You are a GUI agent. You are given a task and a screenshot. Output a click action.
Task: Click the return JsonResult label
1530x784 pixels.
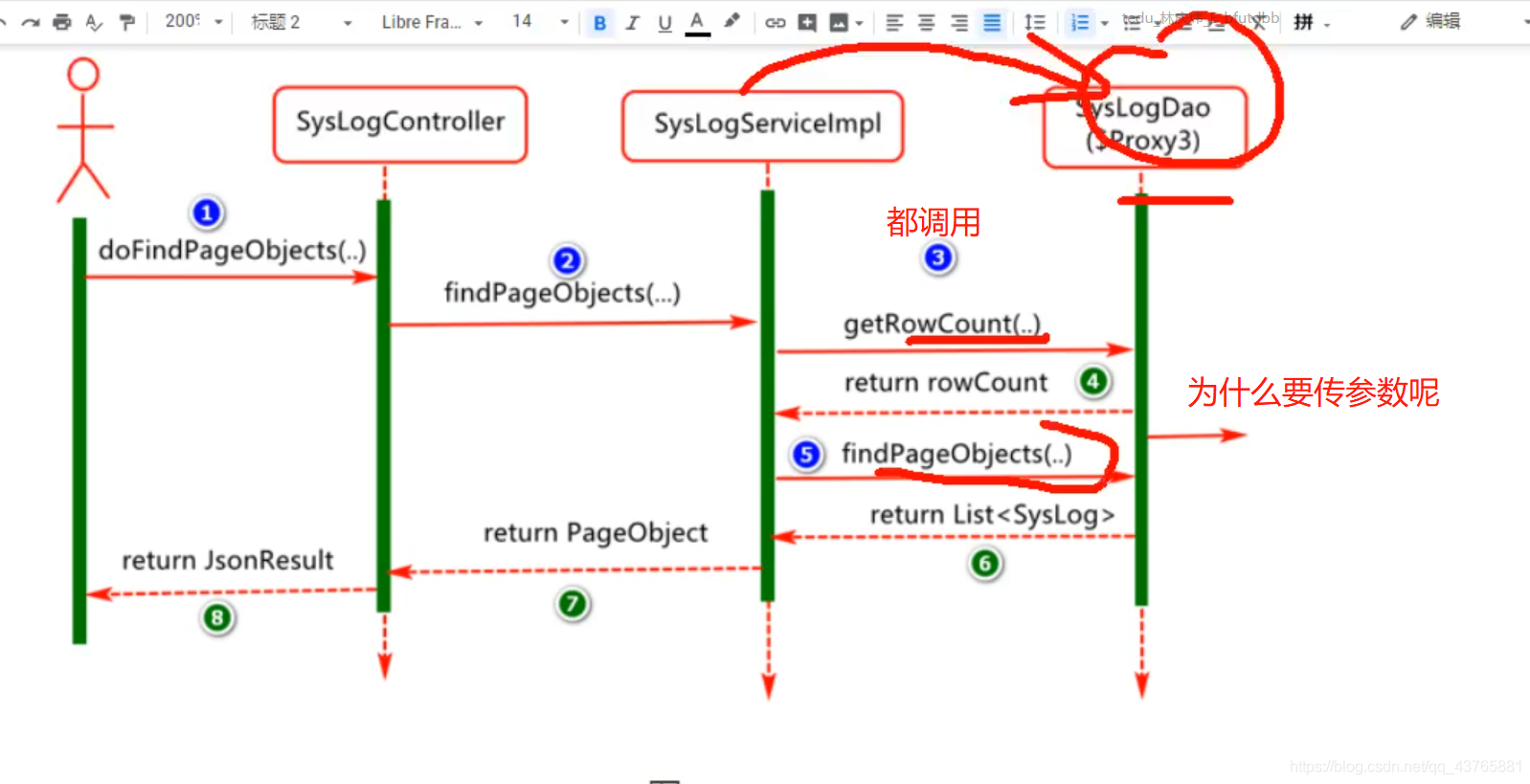228,560
